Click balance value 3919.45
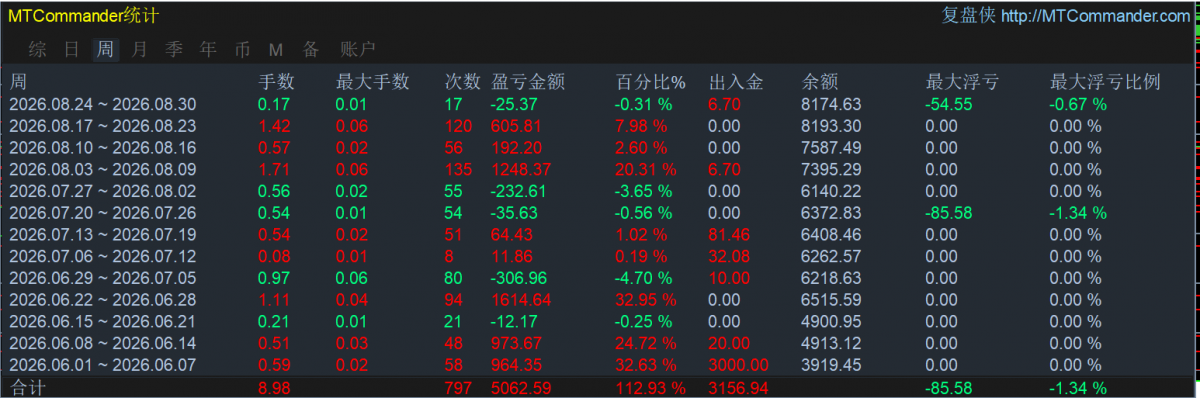The width and height of the screenshot is (1200, 398). [831, 365]
